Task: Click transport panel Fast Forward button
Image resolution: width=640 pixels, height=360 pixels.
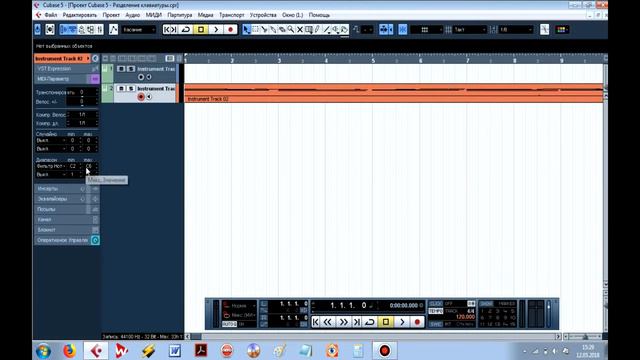Action: click(x=344, y=322)
